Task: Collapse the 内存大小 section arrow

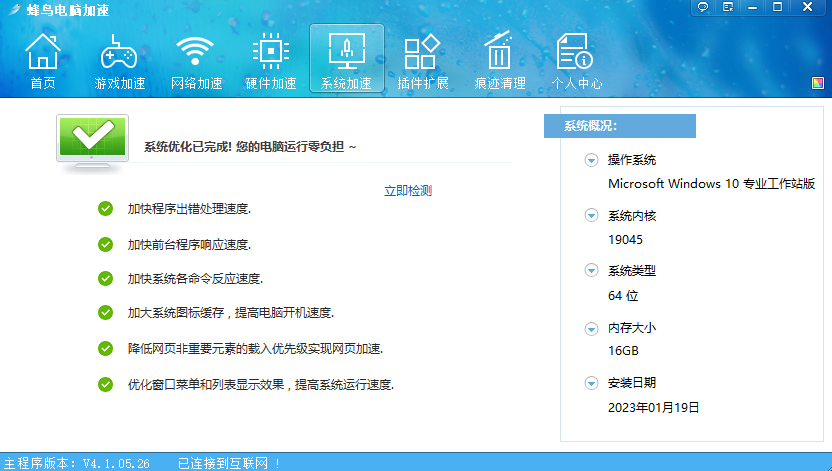Action: pyautogui.click(x=591, y=329)
